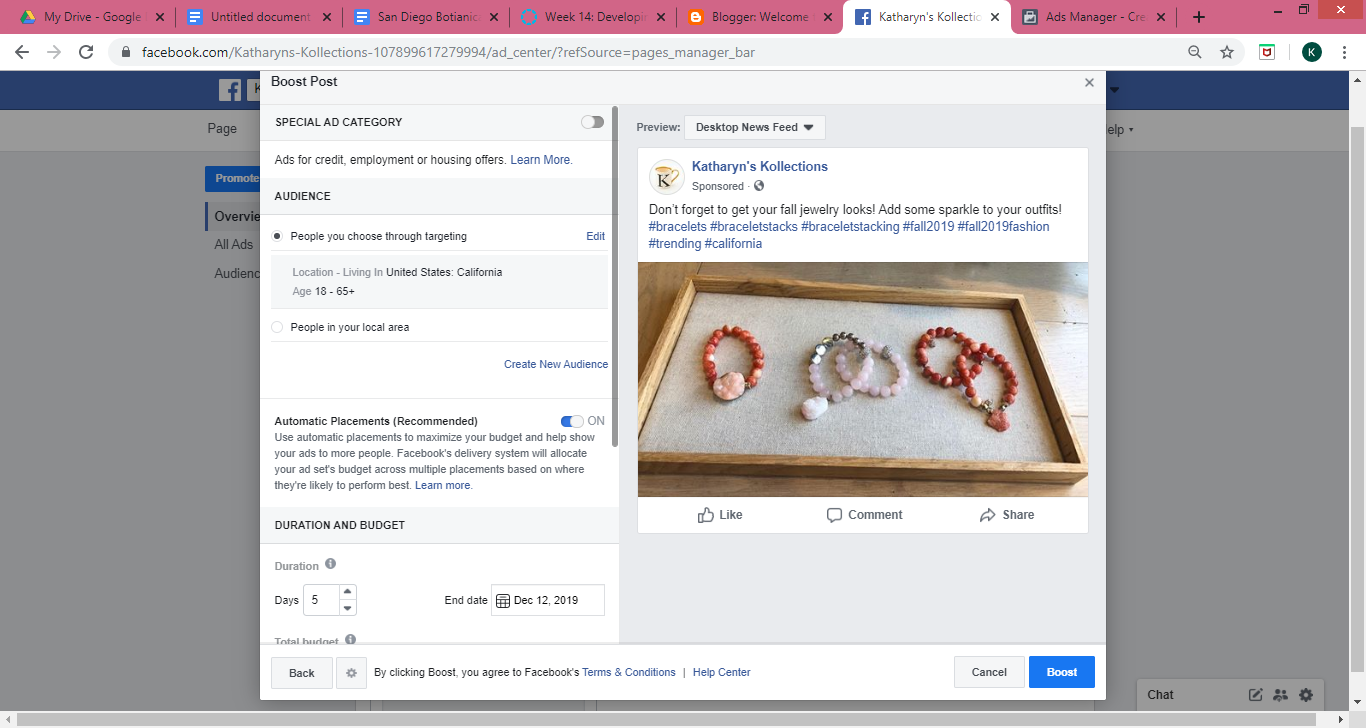Click the #california hashtag
The height and width of the screenshot is (728, 1366).
(733, 244)
